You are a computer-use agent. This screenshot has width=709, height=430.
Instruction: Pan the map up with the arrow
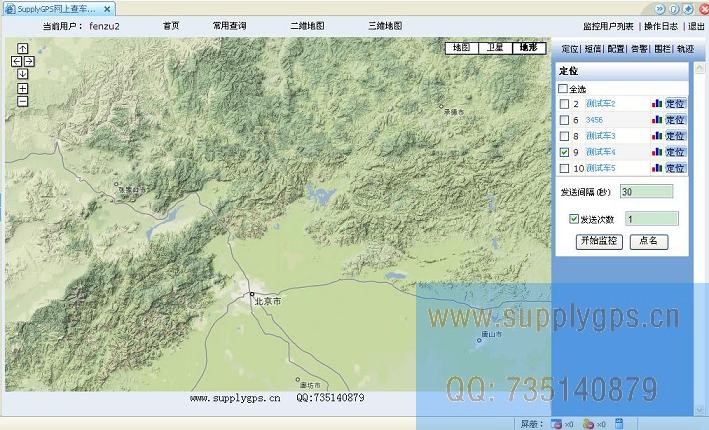pos(22,49)
